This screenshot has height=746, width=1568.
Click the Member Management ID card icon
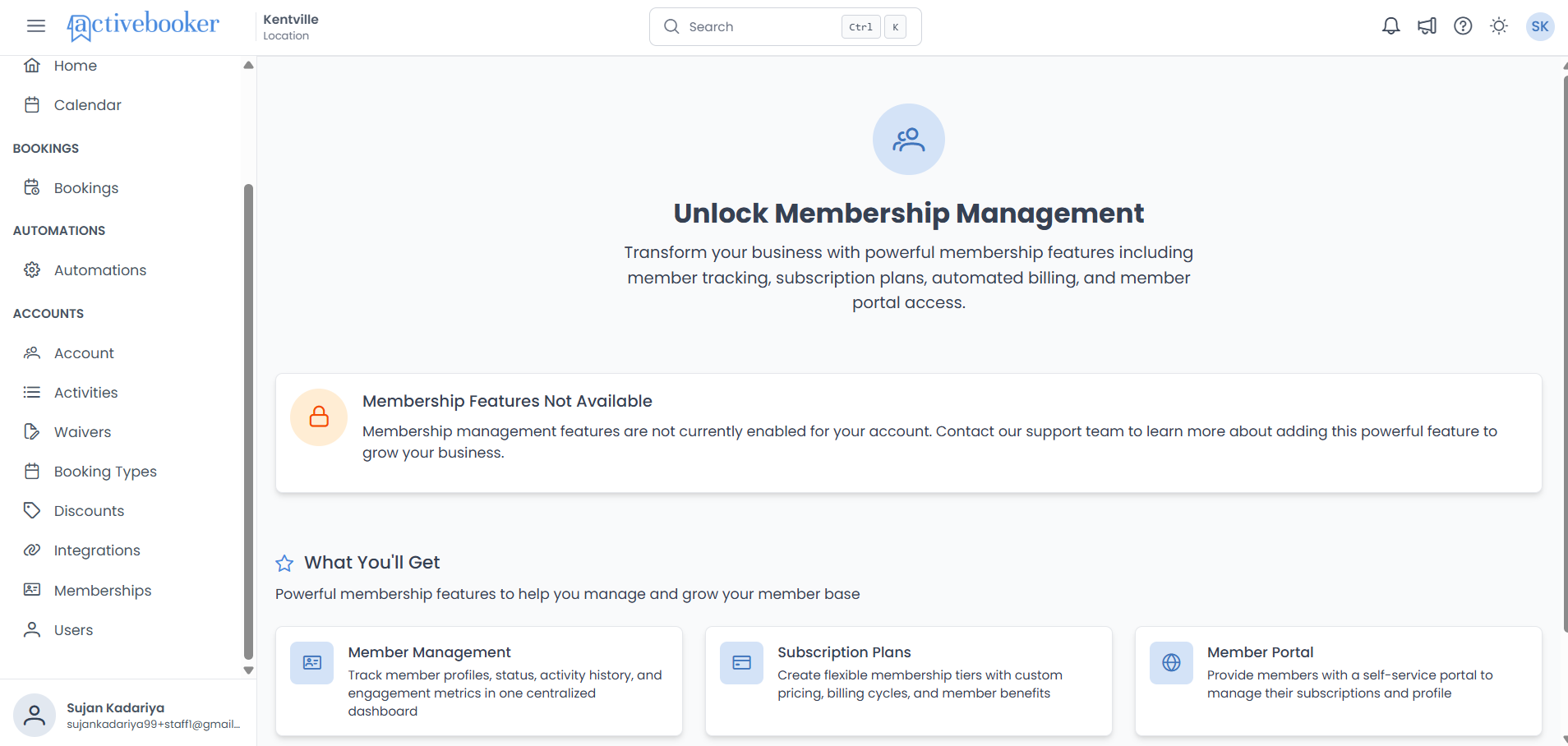tap(312, 663)
